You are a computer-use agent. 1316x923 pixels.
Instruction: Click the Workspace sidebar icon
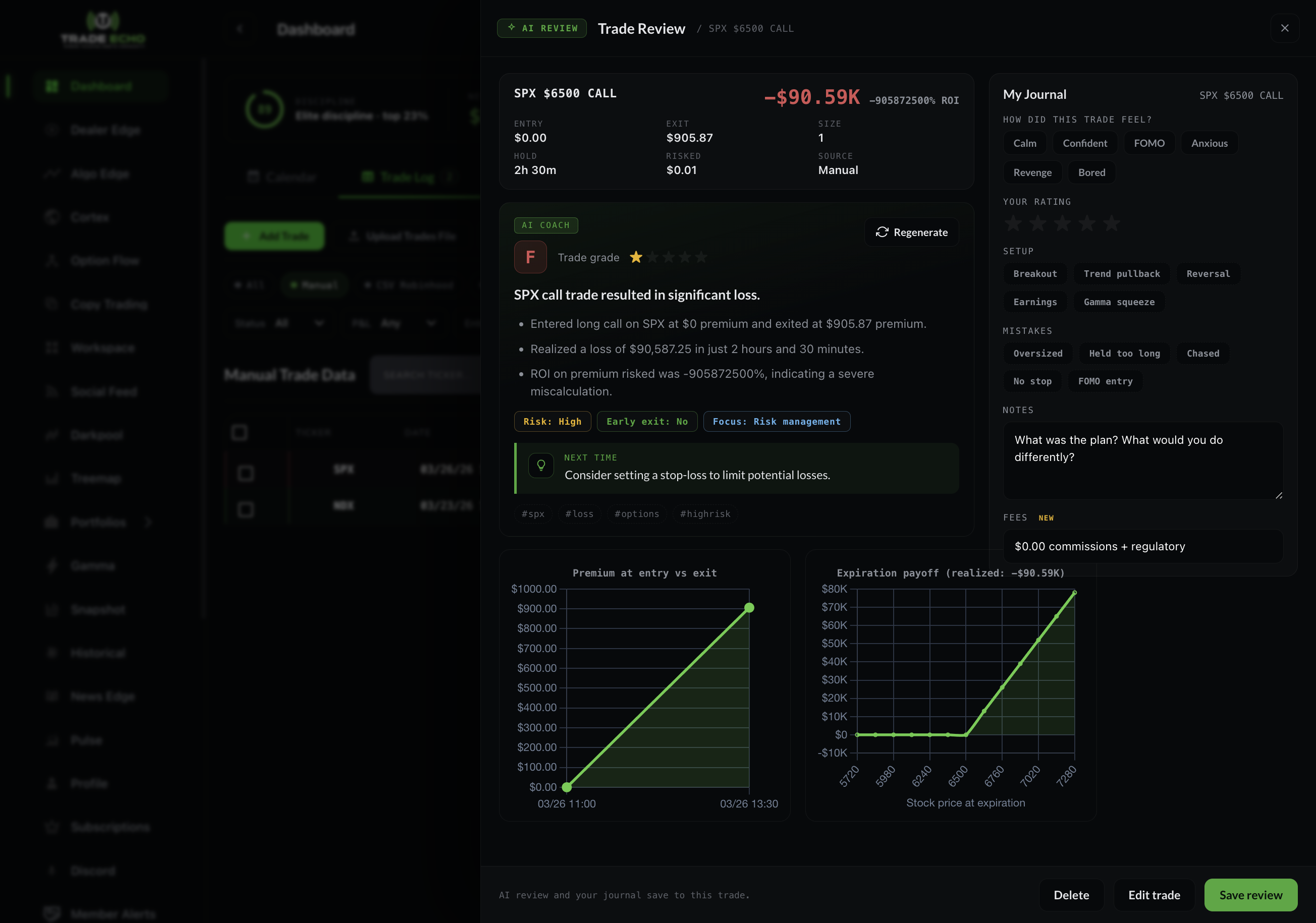[x=51, y=348]
